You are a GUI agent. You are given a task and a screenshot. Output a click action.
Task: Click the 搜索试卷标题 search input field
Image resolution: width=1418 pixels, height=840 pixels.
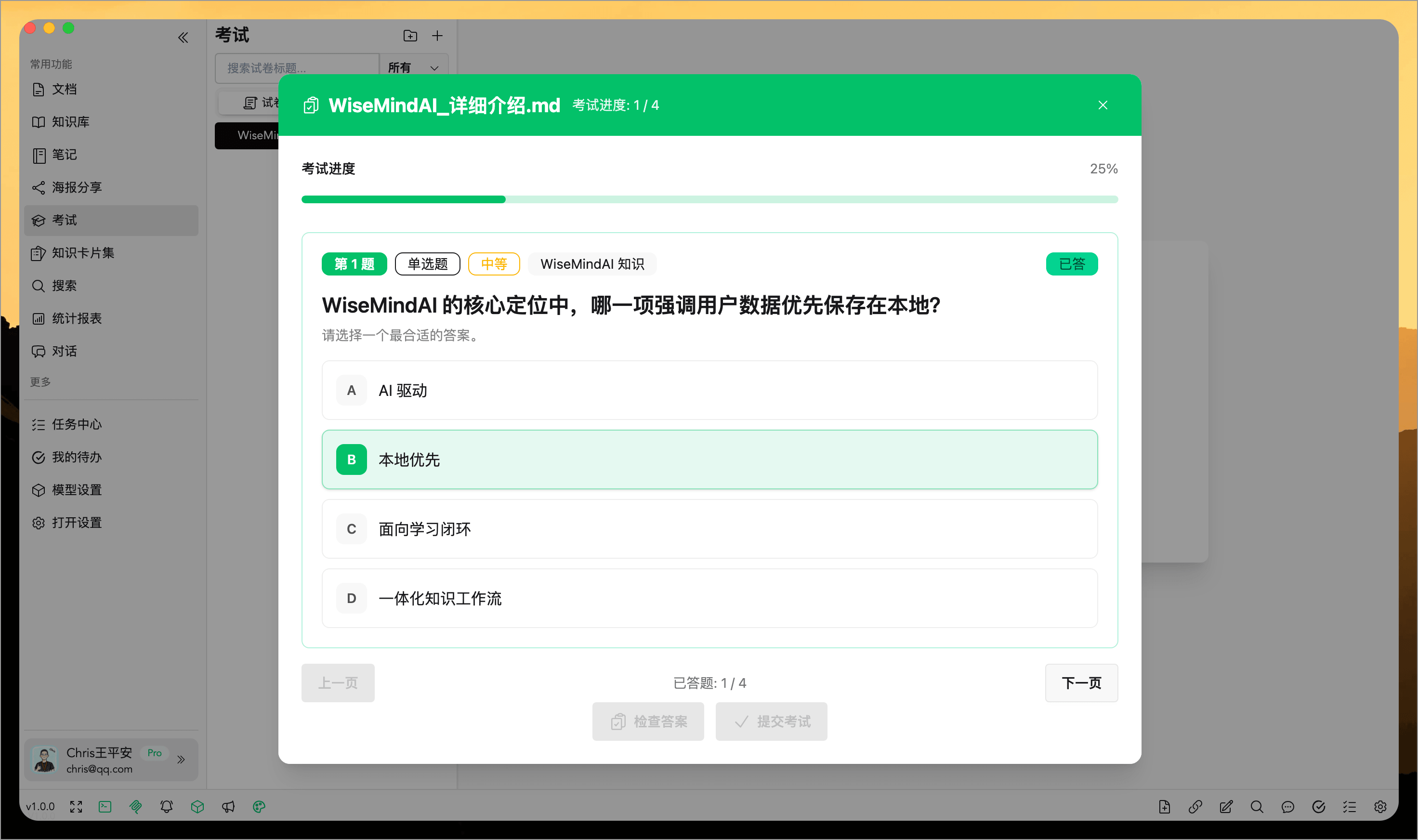294,68
